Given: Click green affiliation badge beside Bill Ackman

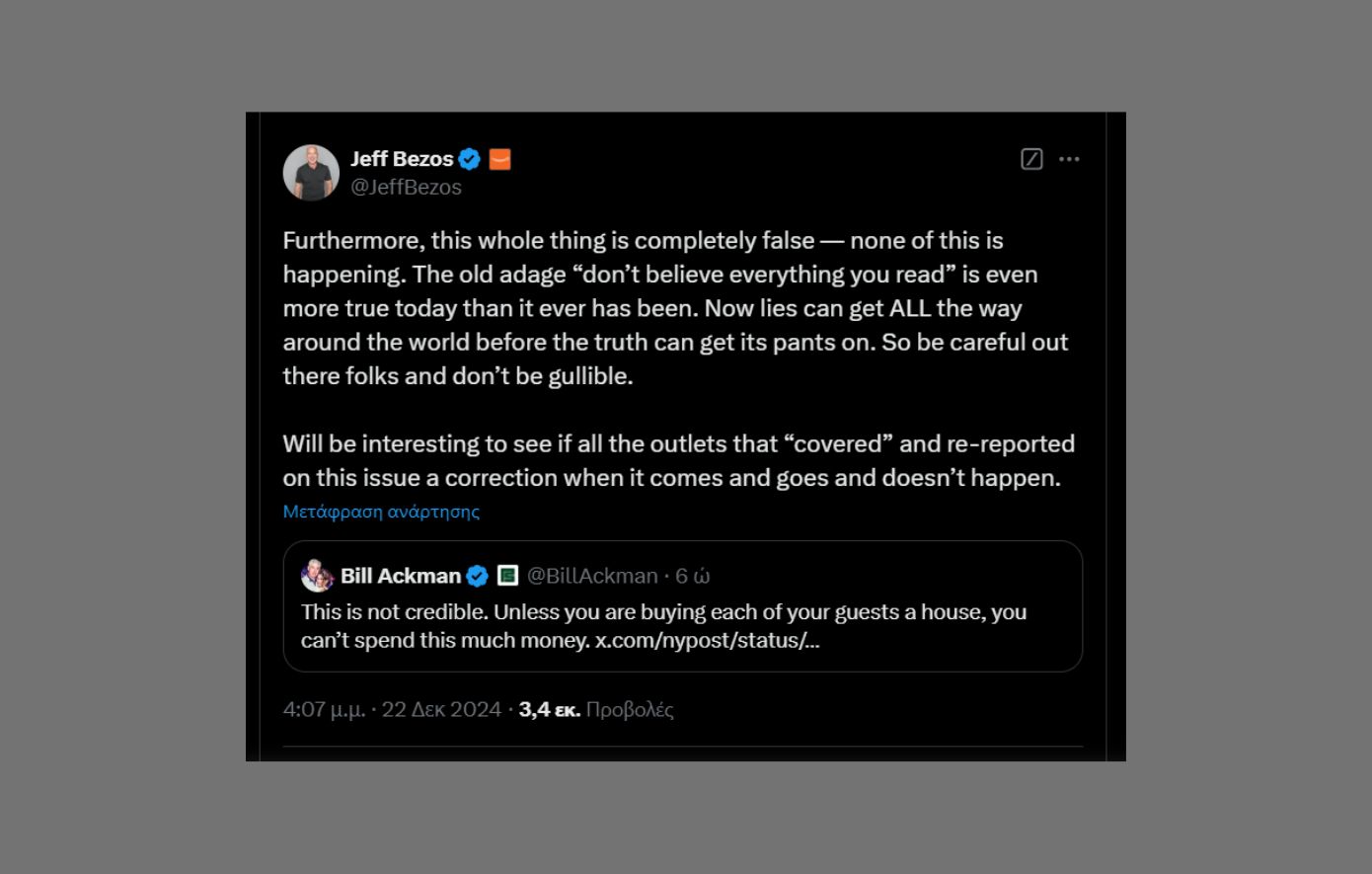Looking at the screenshot, I should (x=507, y=576).
